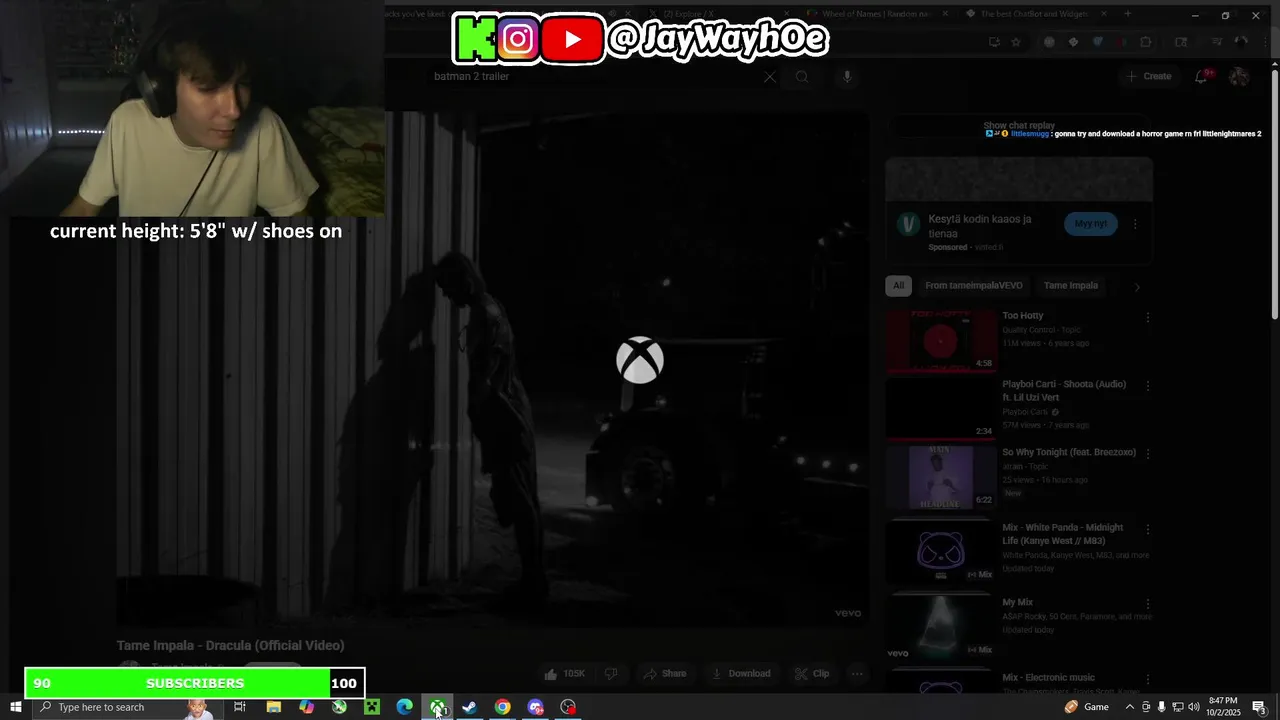The height and width of the screenshot is (720, 1280).
Task: Click the Meet Now tray icon
Action: (1146, 707)
